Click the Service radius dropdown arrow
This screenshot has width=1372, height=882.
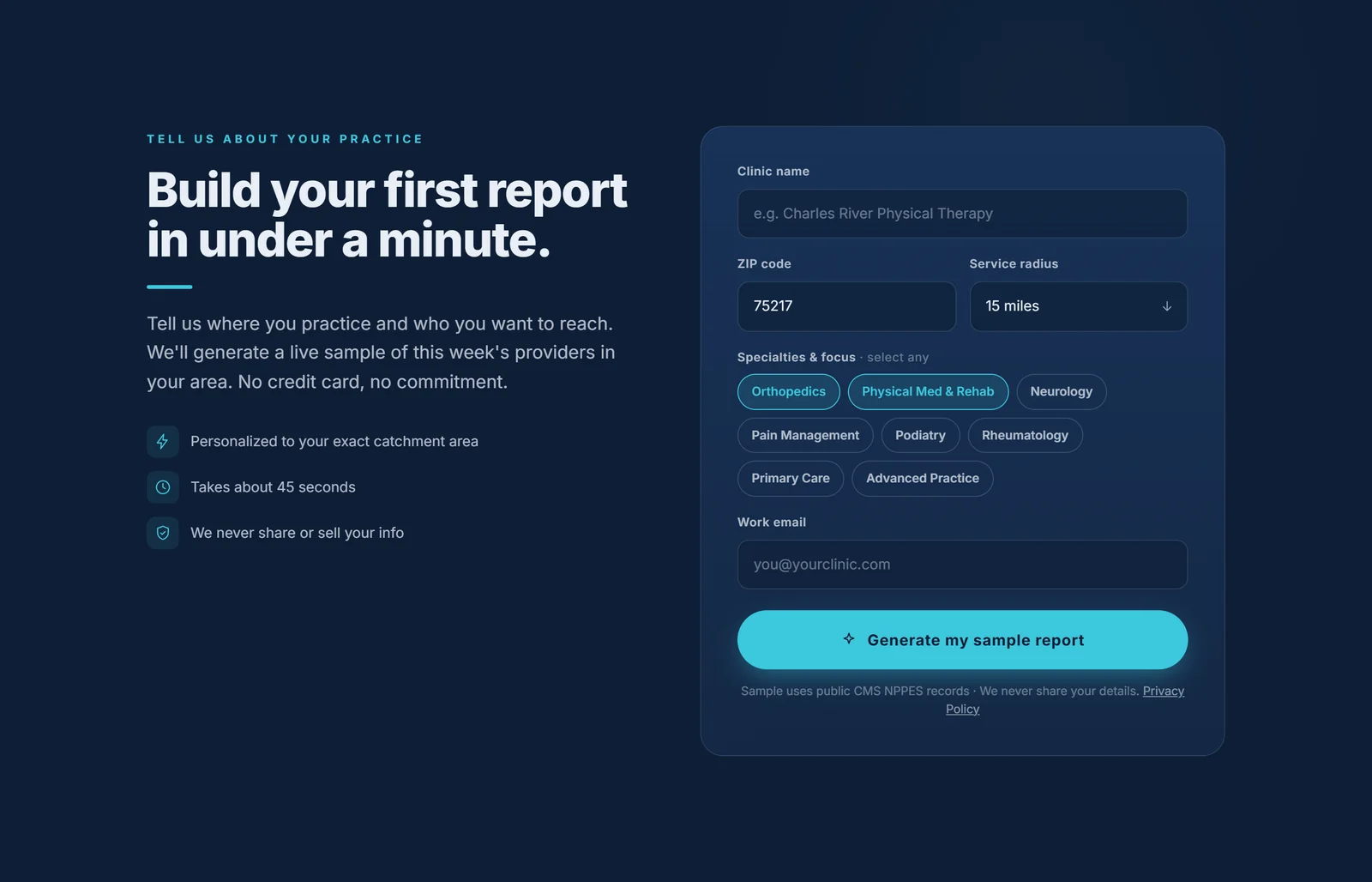(1166, 306)
